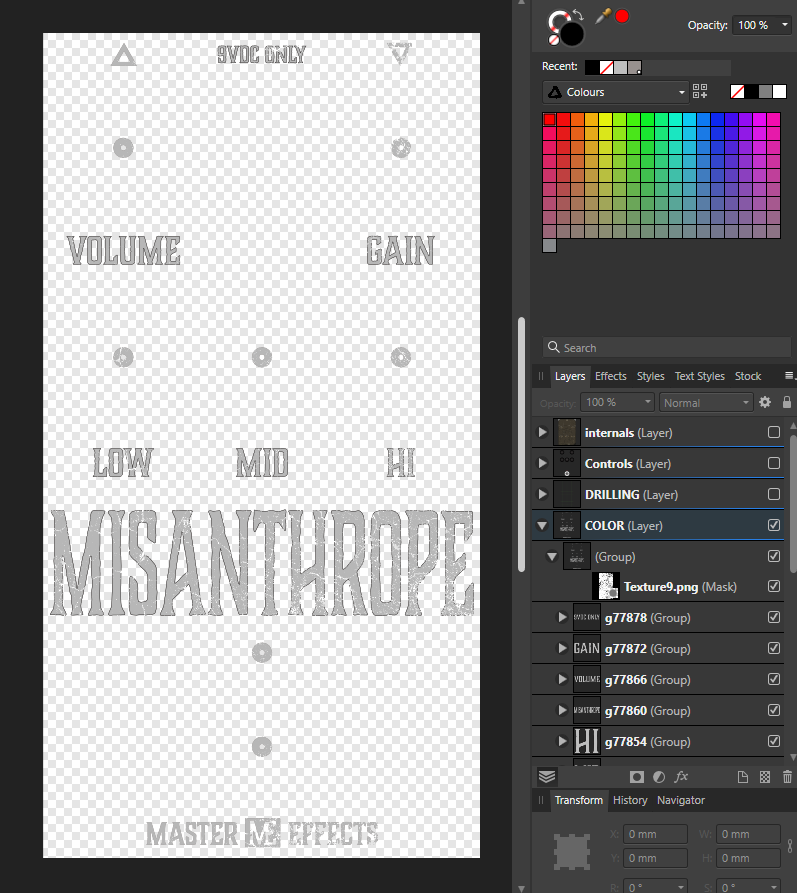
Task: Enable visibility of the Controls layer
Action: tap(773, 464)
